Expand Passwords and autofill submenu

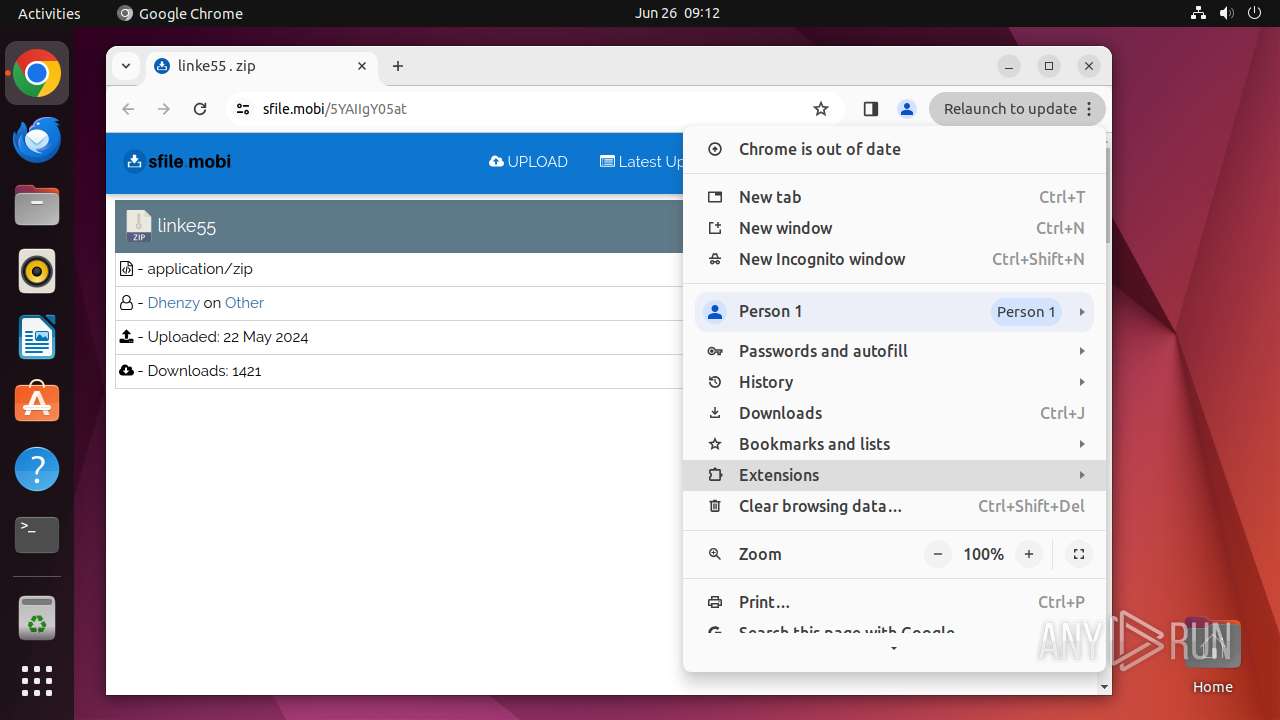tap(895, 351)
